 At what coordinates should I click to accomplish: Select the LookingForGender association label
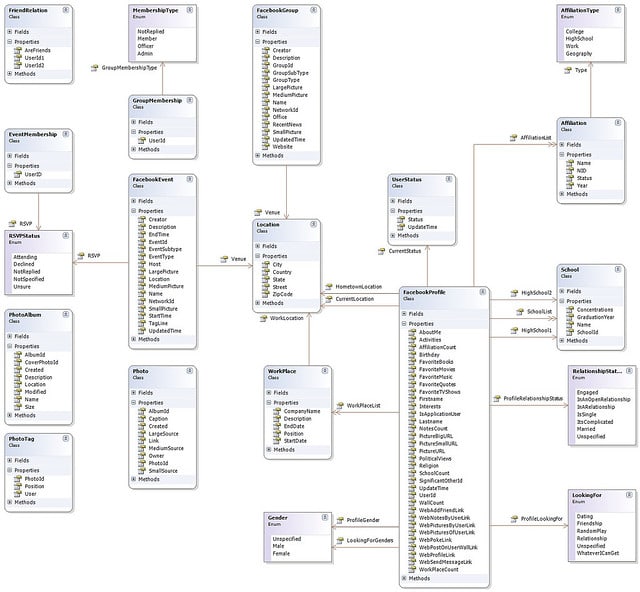point(370,541)
